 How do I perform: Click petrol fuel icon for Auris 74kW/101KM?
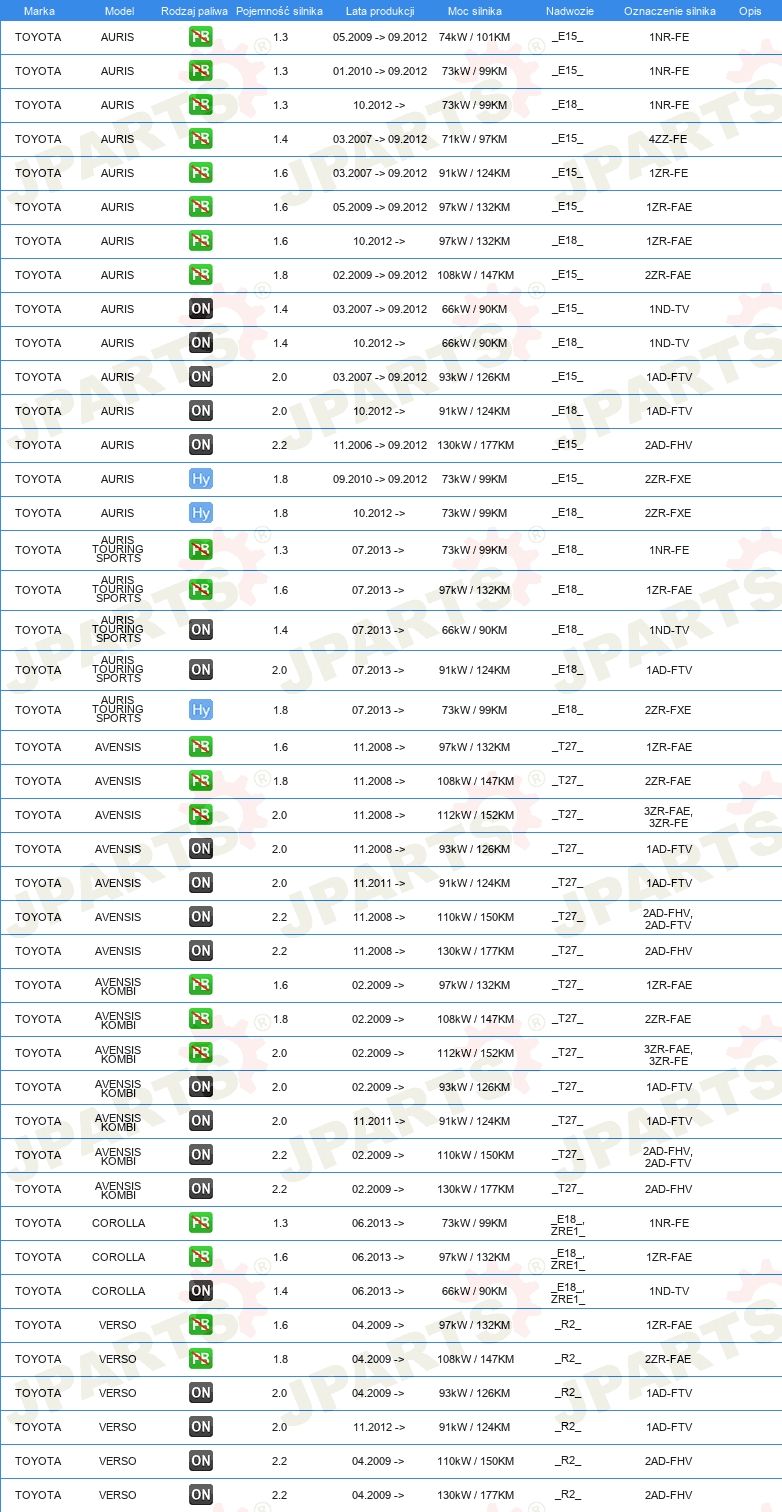point(201,37)
